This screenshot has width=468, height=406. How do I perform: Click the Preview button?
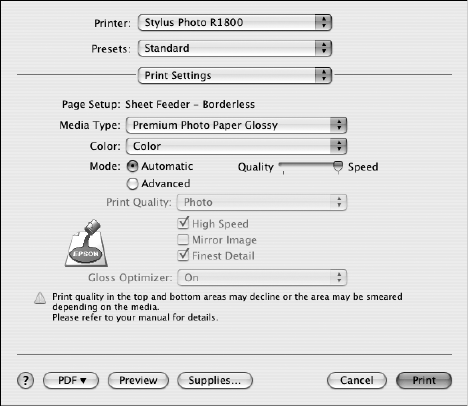(x=138, y=380)
